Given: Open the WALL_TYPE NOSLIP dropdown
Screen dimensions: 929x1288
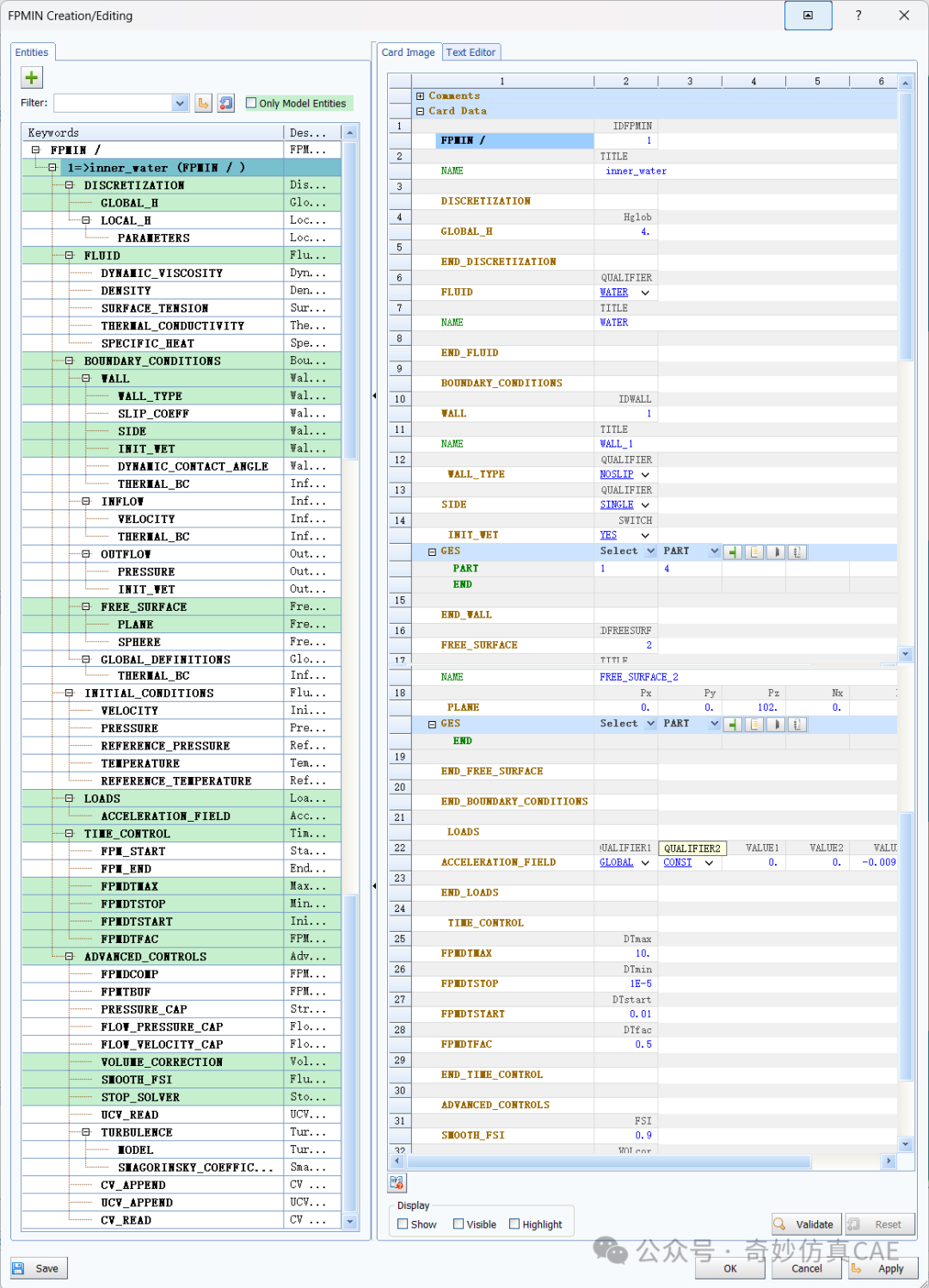Looking at the screenshot, I should pyautogui.click(x=645, y=475).
